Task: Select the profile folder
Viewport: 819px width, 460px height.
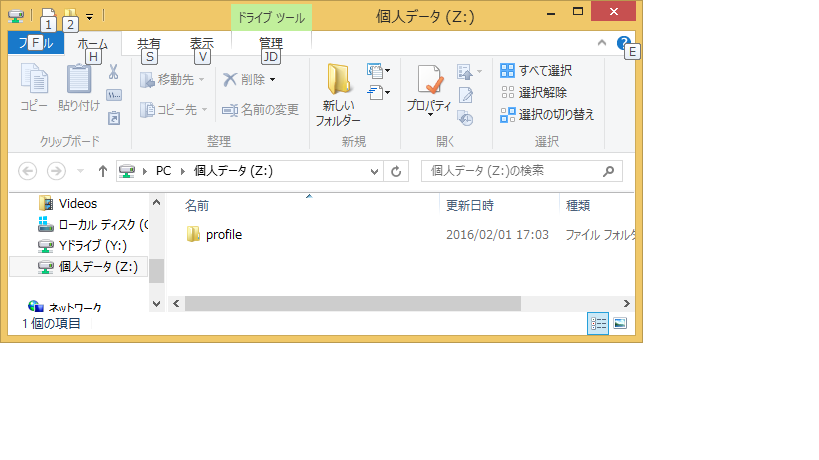Action: pos(223,235)
